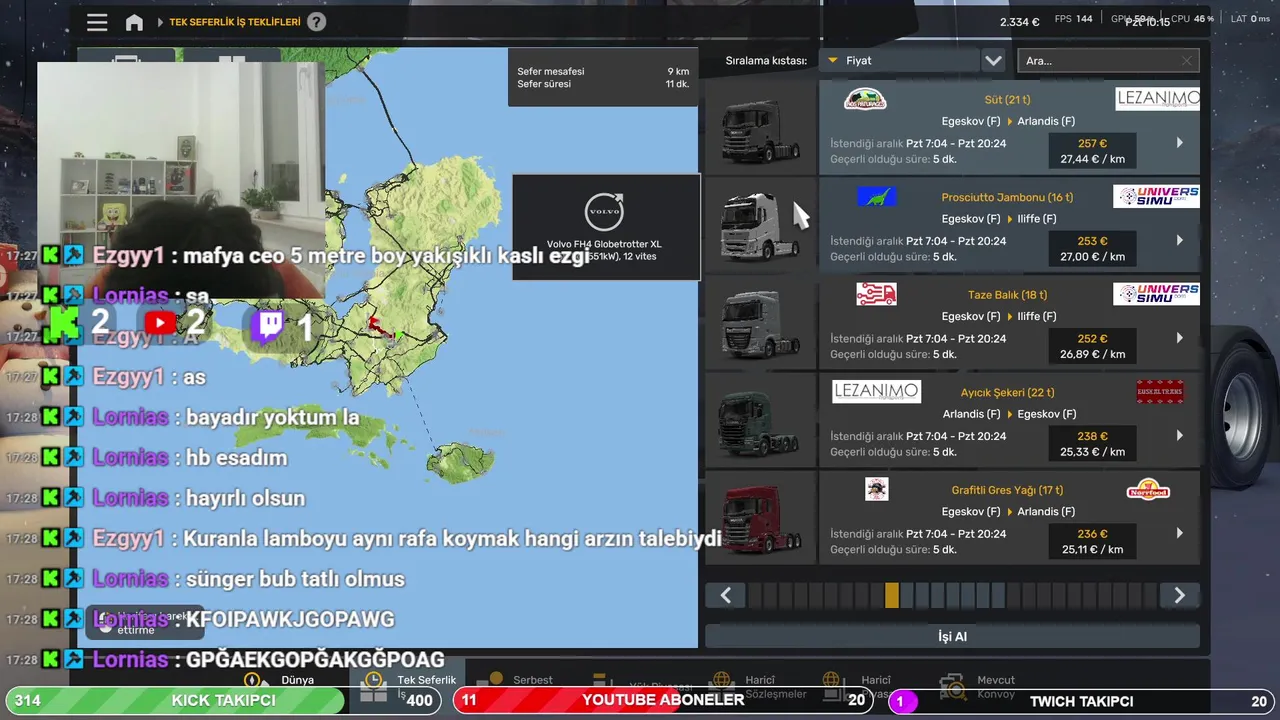Click the small southern island on map
1280x720 pixels.
(461, 462)
